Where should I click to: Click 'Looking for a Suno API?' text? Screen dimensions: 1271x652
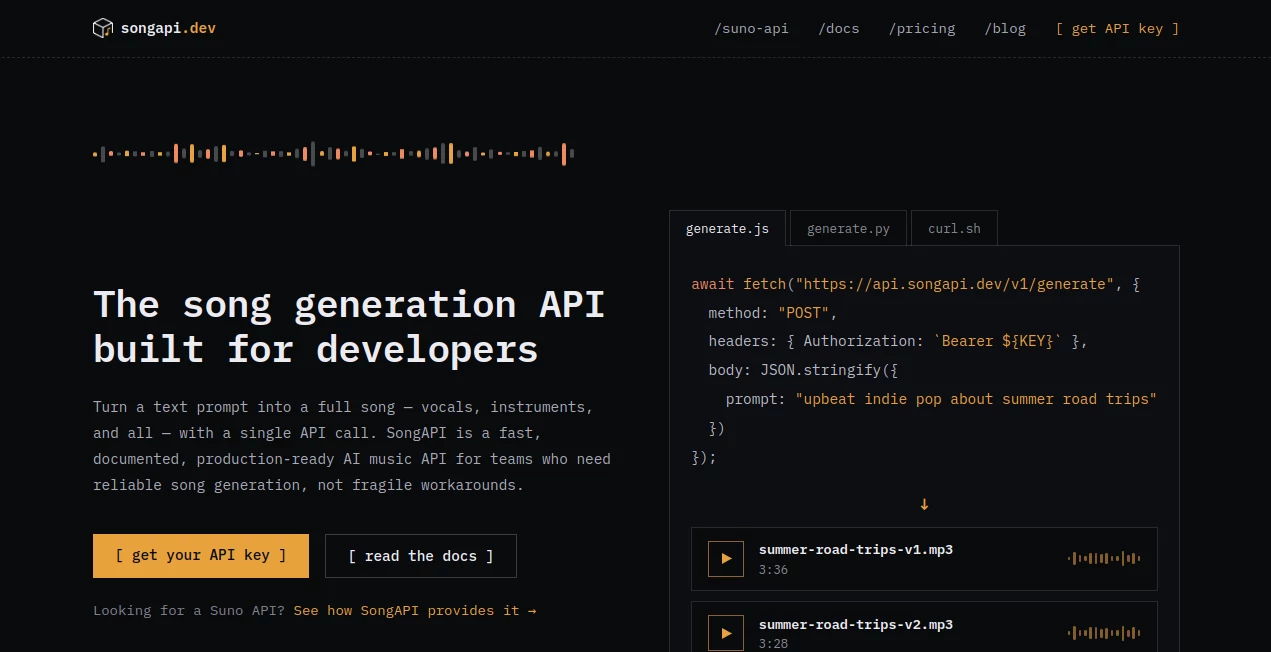click(x=189, y=610)
